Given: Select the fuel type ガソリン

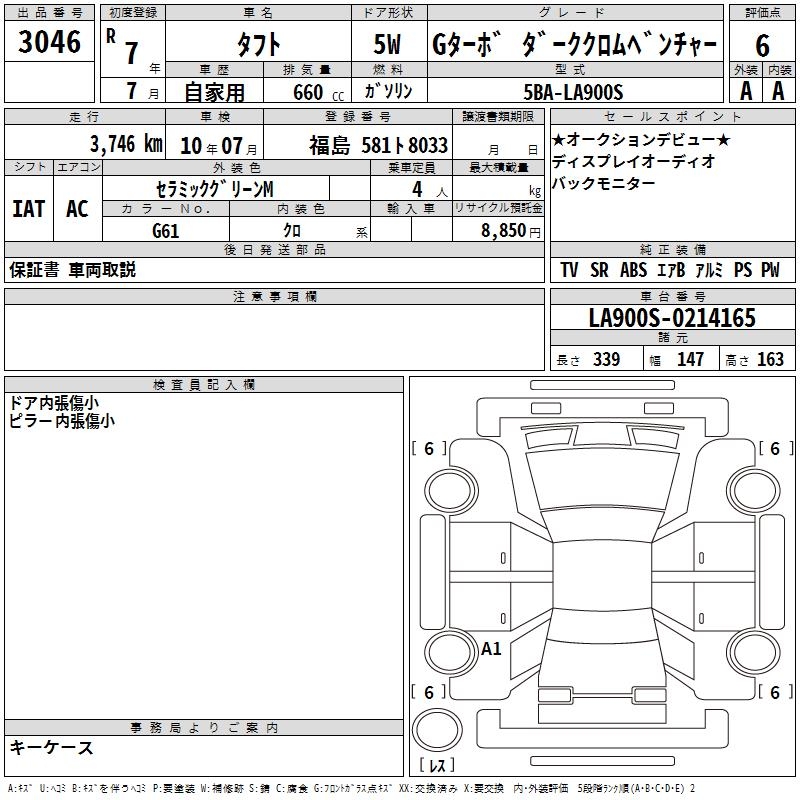Looking at the screenshot, I should click(x=388, y=91).
